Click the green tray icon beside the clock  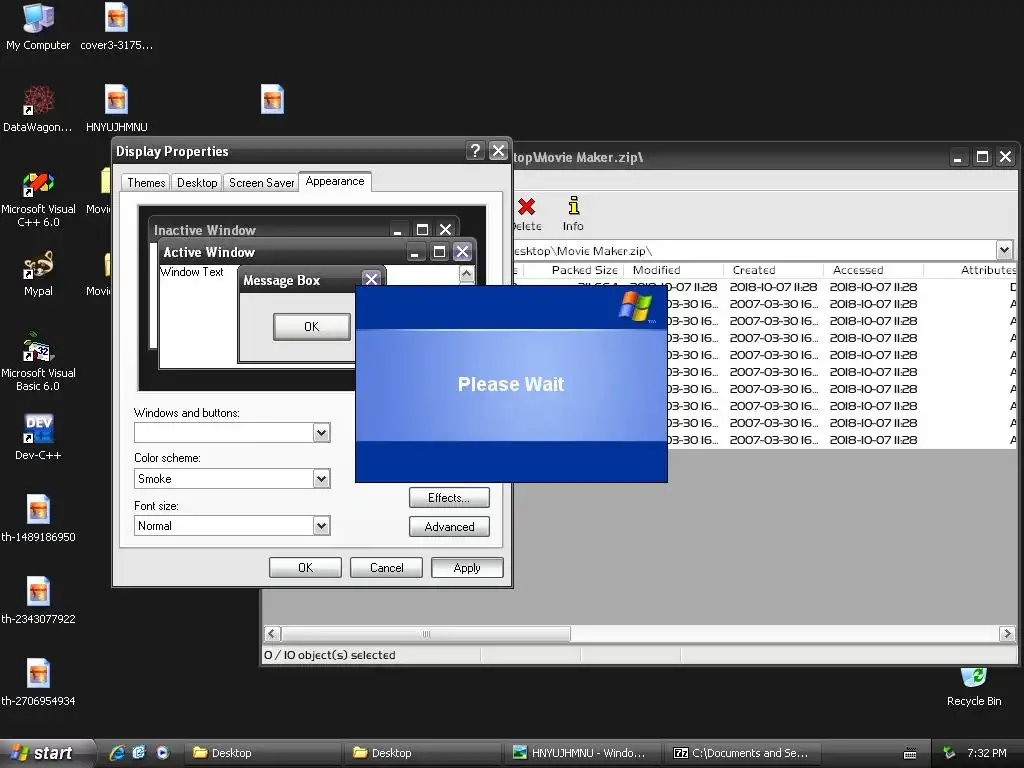(x=949, y=753)
